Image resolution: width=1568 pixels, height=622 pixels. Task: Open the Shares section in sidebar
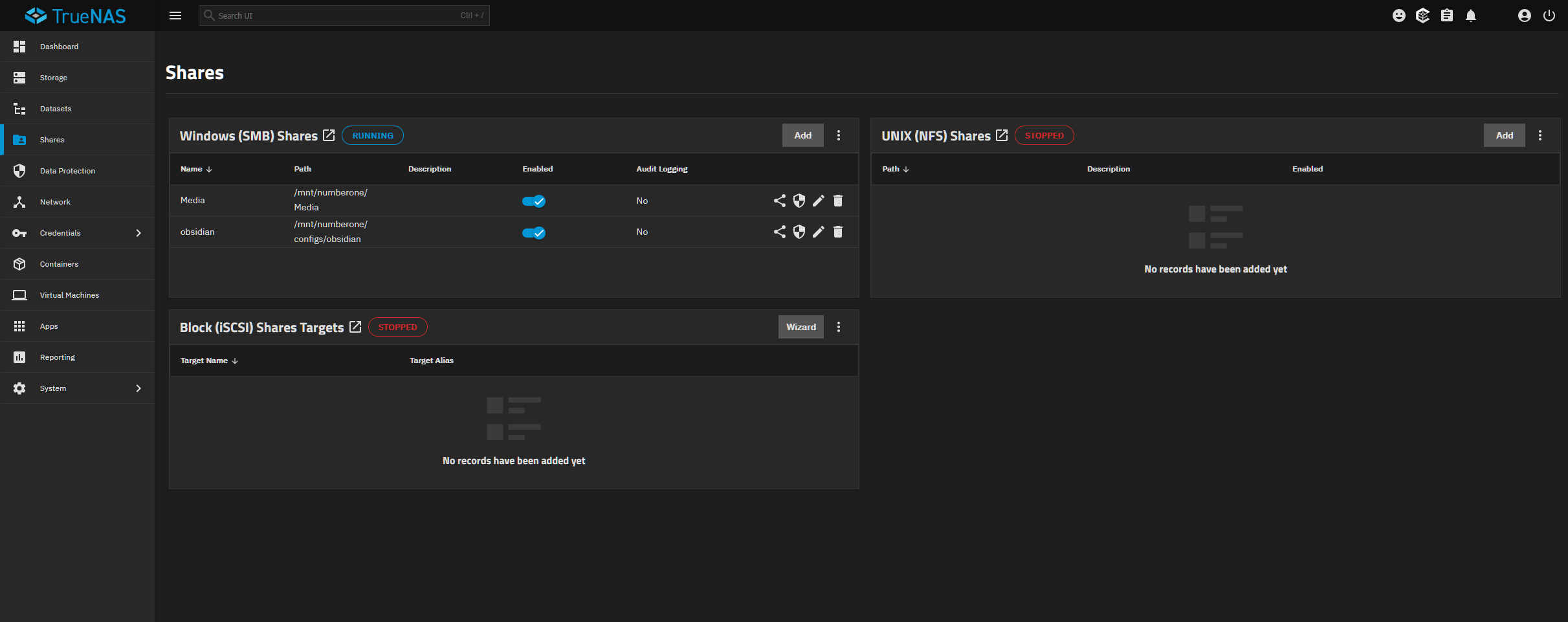[52, 139]
